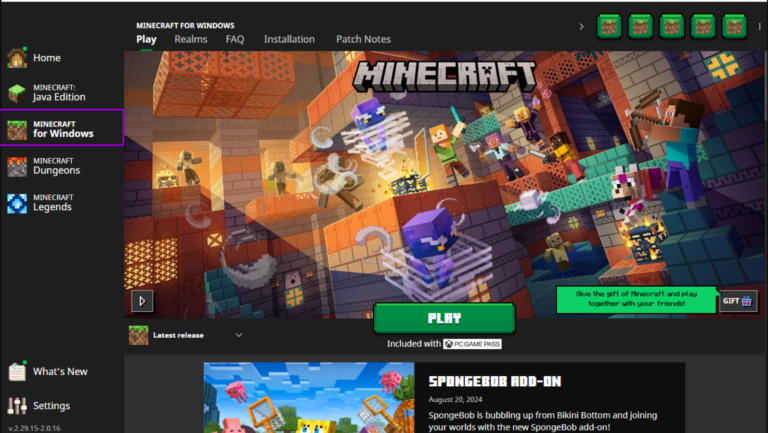Open Minecraft Legends from sidebar

pos(40,203)
